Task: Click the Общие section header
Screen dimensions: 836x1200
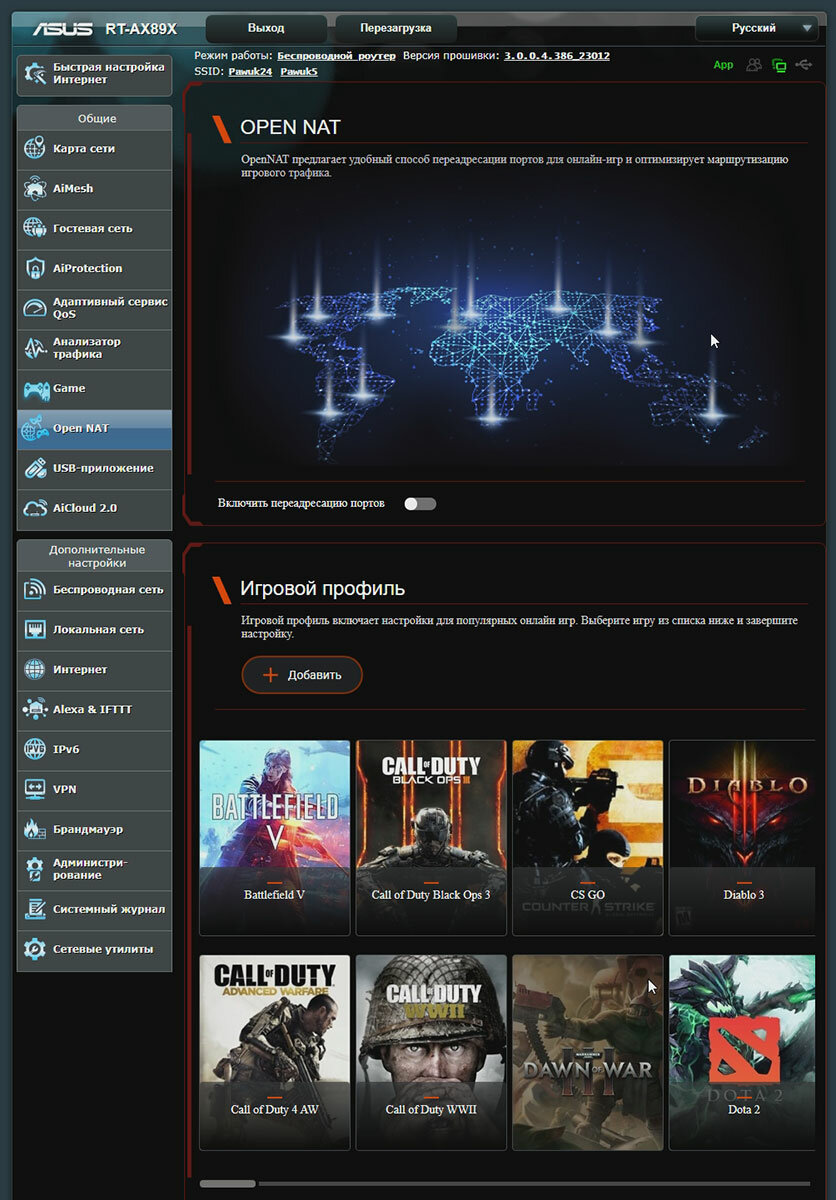Action: (x=97, y=119)
